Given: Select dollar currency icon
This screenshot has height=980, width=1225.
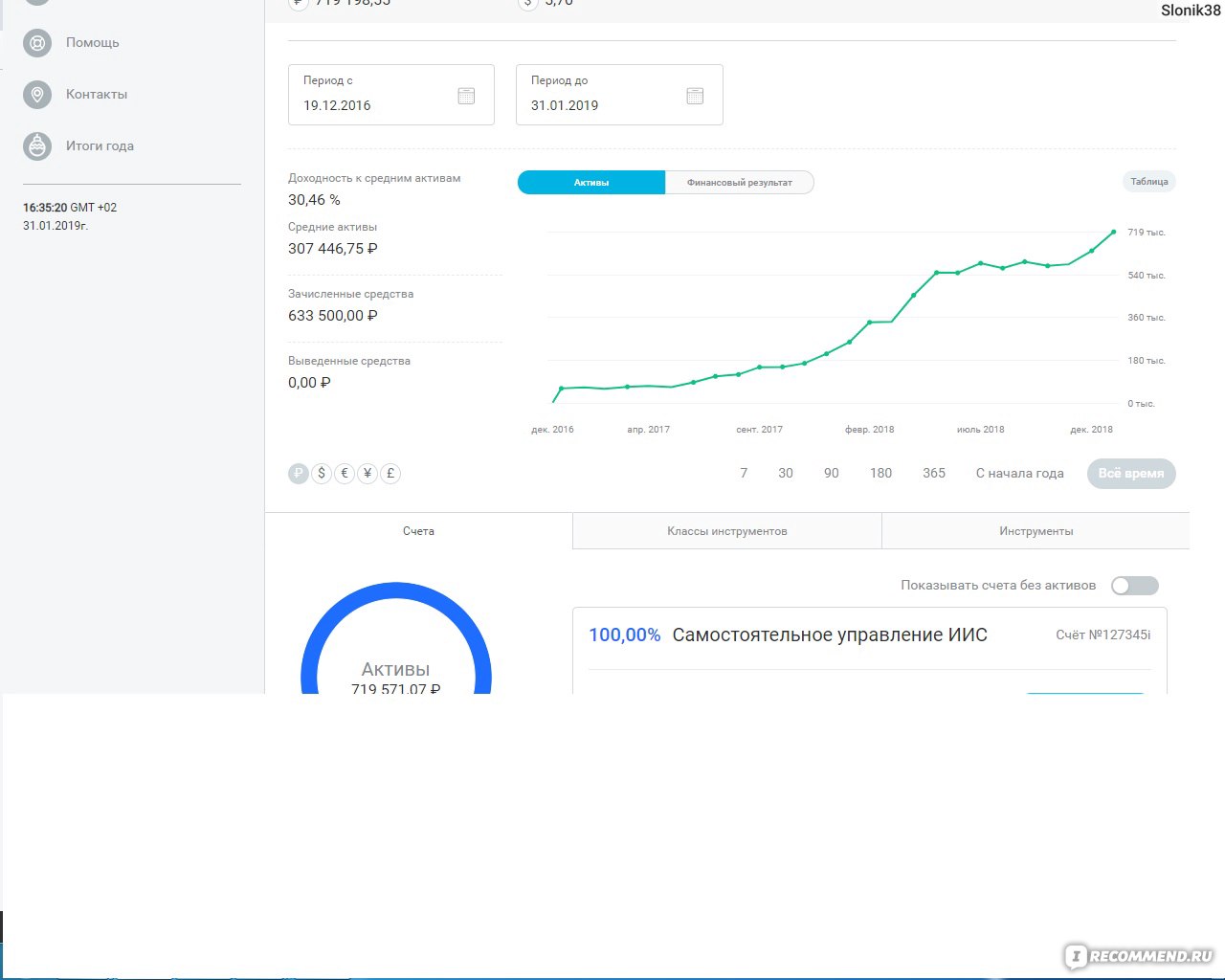Looking at the screenshot, I should click(322, 474).
